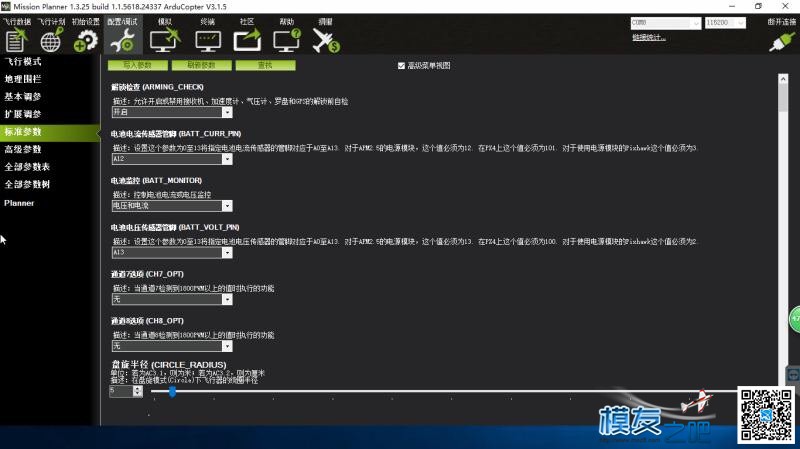Open the CH8_OPT channel 8 option dropdown
The image size is (800, 449).
172,346
